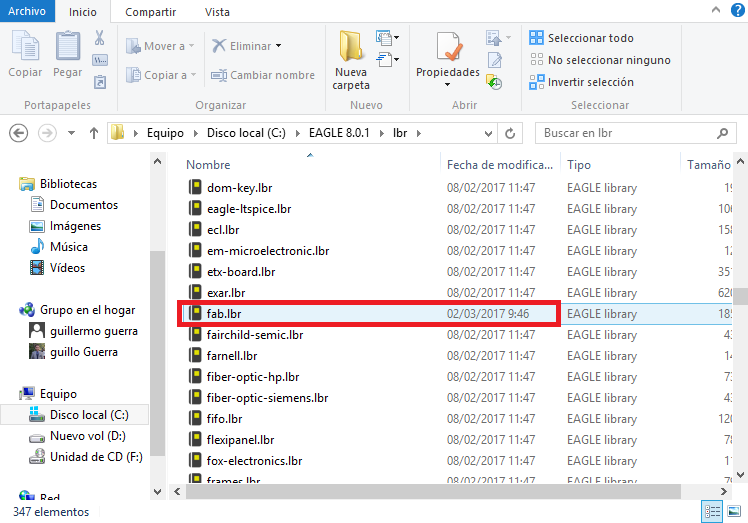Refresh the lbr folder view
The height and width of the screenshot is (523, 748).
(x=510, y=133)
